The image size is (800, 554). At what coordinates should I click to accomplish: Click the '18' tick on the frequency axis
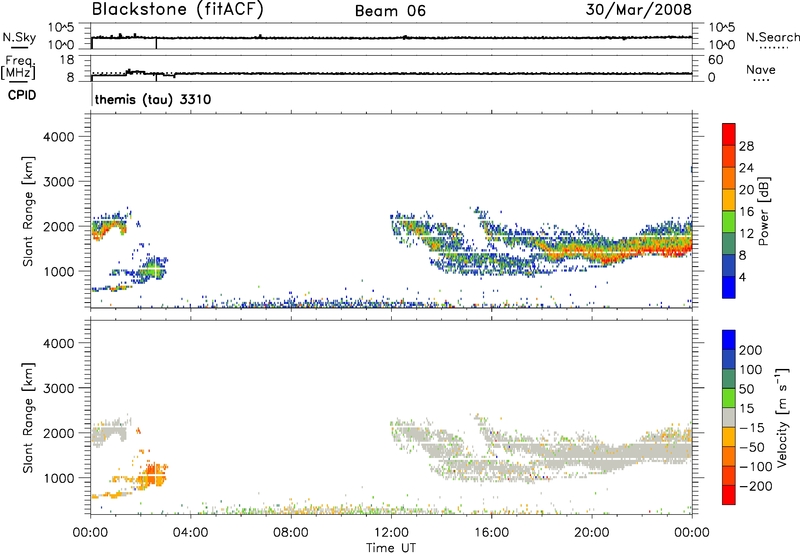pos(67,60)
